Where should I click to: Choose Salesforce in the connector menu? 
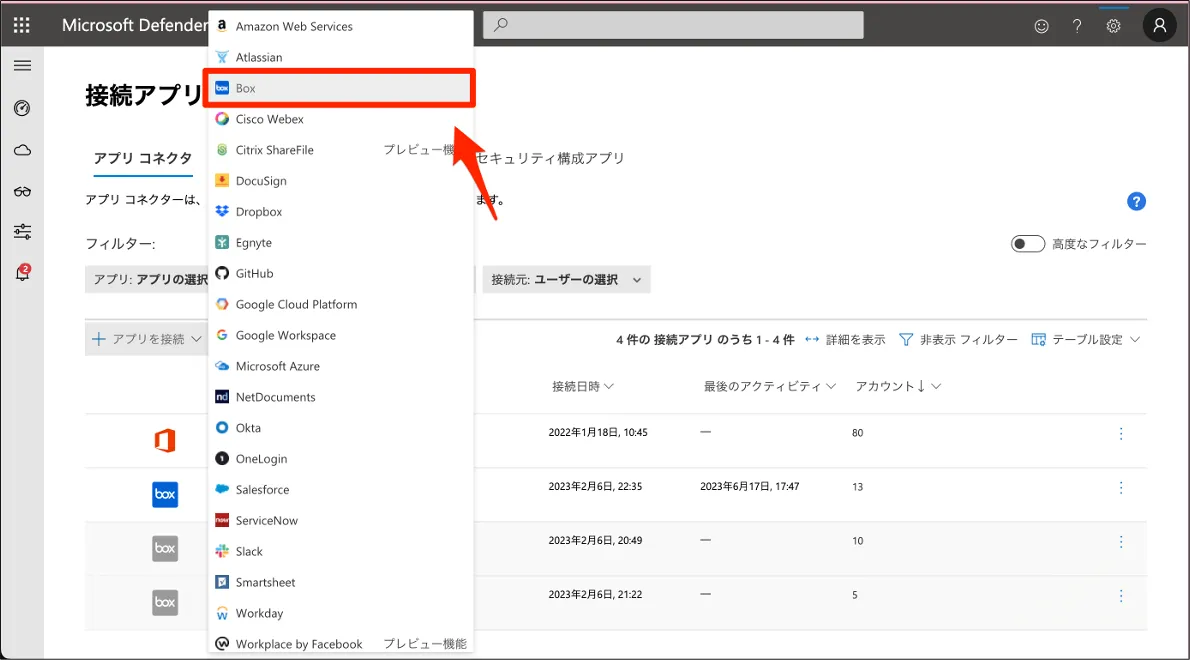[x=262, y=490]
